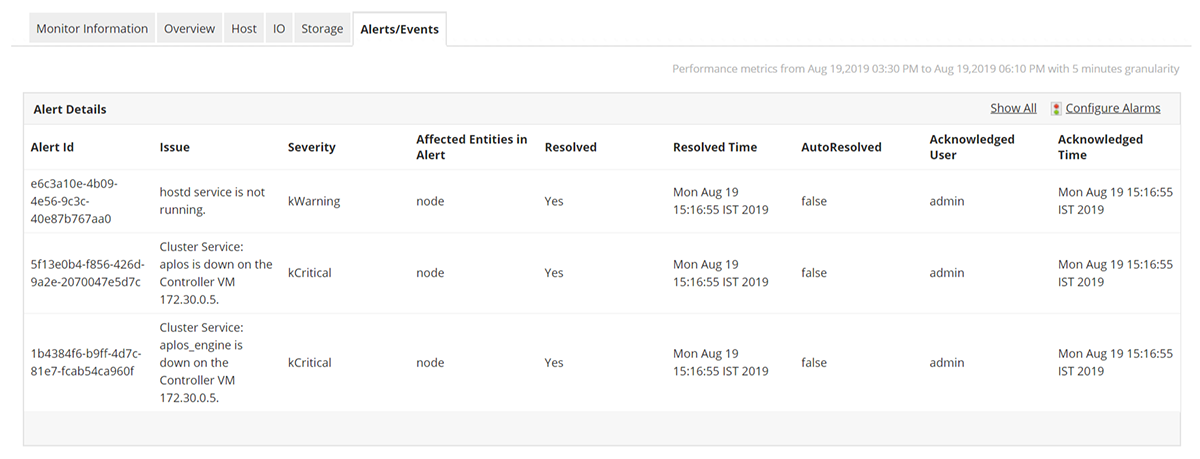Switch to the Storage tab
1200x459 pixels.
coord(322,29)
